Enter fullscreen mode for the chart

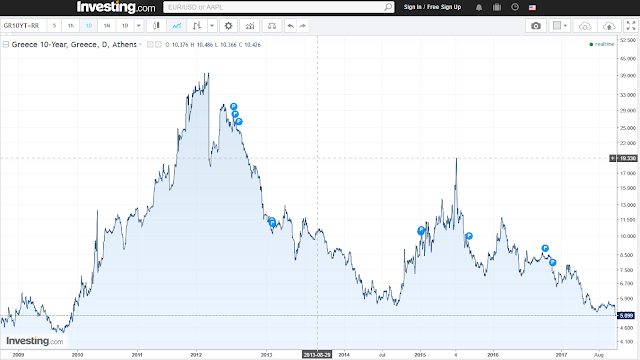click(x=631, y=26)
